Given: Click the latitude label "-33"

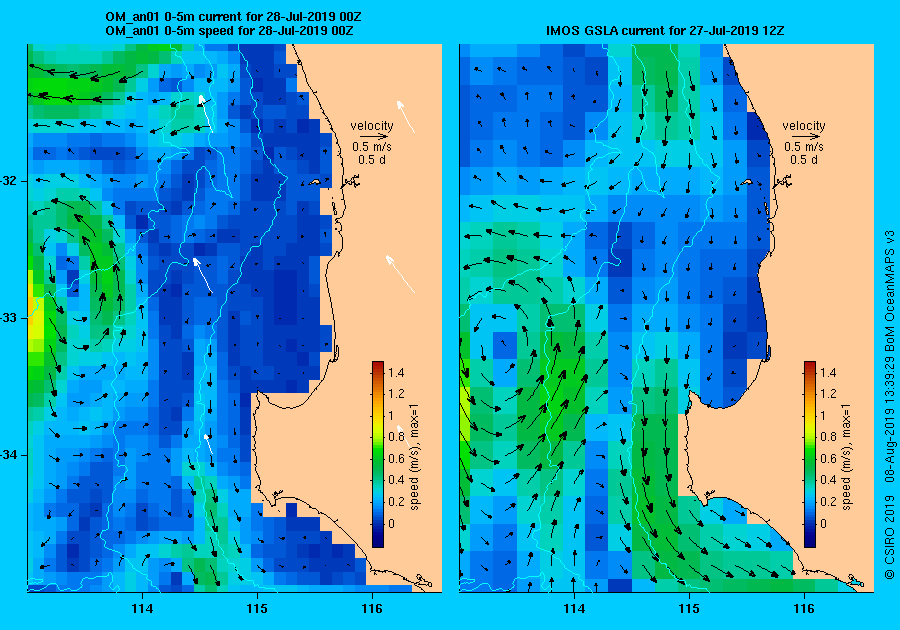Looking at the screenshot, I should (10, 318).
